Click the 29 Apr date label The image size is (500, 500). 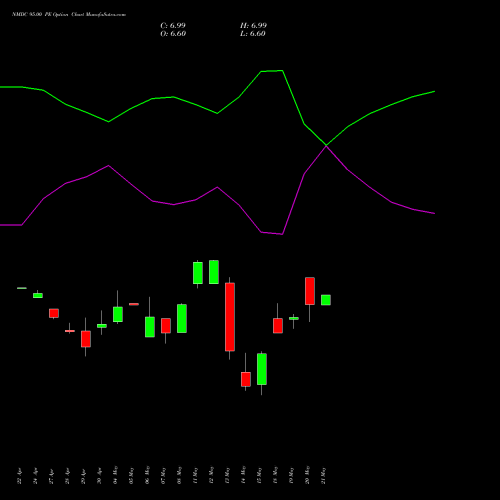[83, 476]
